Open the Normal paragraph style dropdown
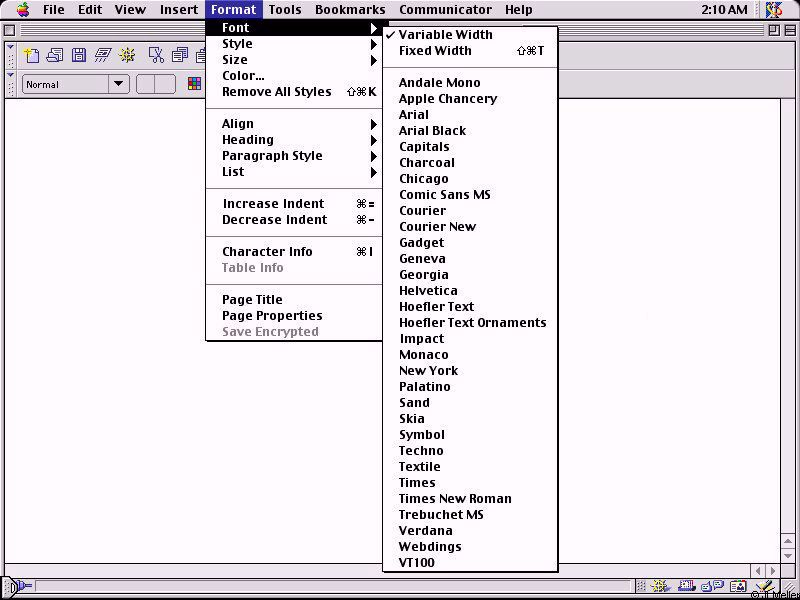Image resolution: width=800 pixels, height=600 pixels. (x=118, y=85)
